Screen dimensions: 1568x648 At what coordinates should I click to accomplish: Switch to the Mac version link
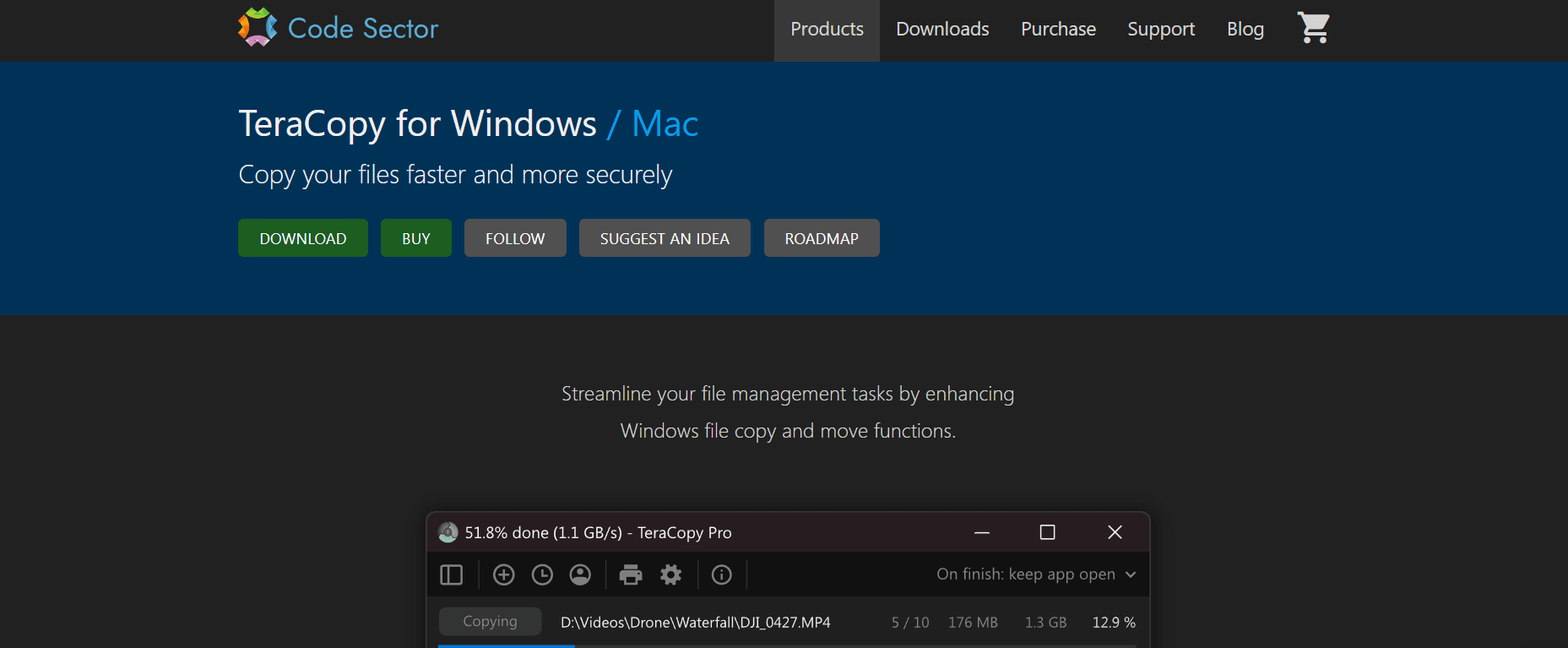tap(665, 124)
